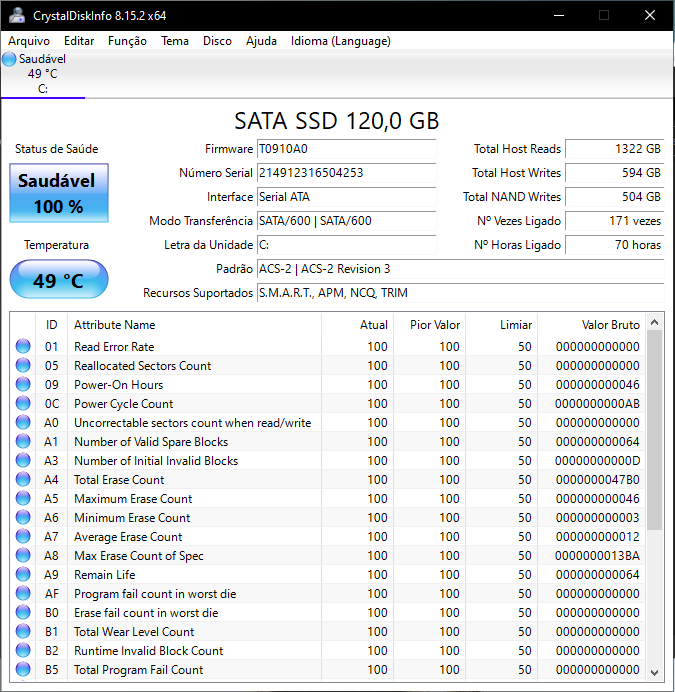Click status orb for Number of Valid Spare Blocks
The image size is (675, 692).
(x=23, y=441)
